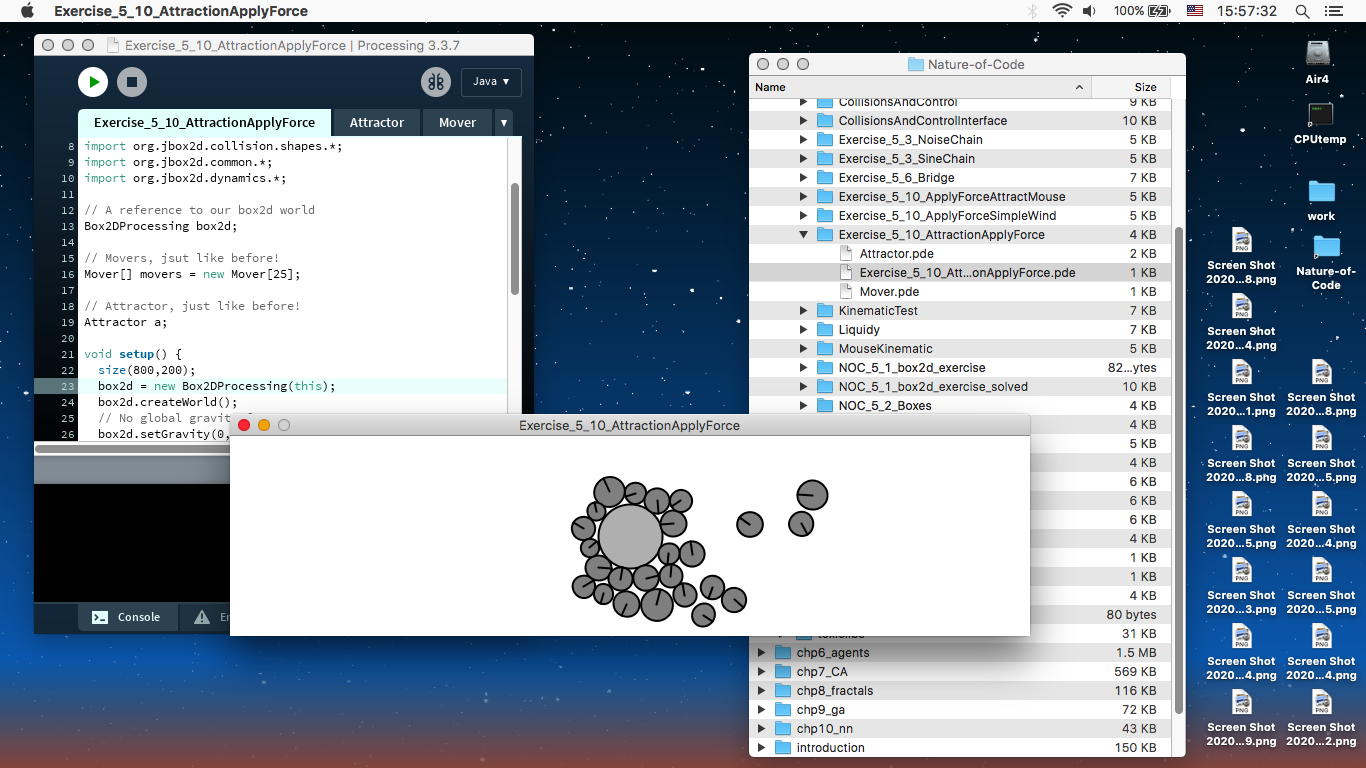
Task: Open Exercise_5_10_AttractionApplyForce app menu
Action: click(181, 11)
